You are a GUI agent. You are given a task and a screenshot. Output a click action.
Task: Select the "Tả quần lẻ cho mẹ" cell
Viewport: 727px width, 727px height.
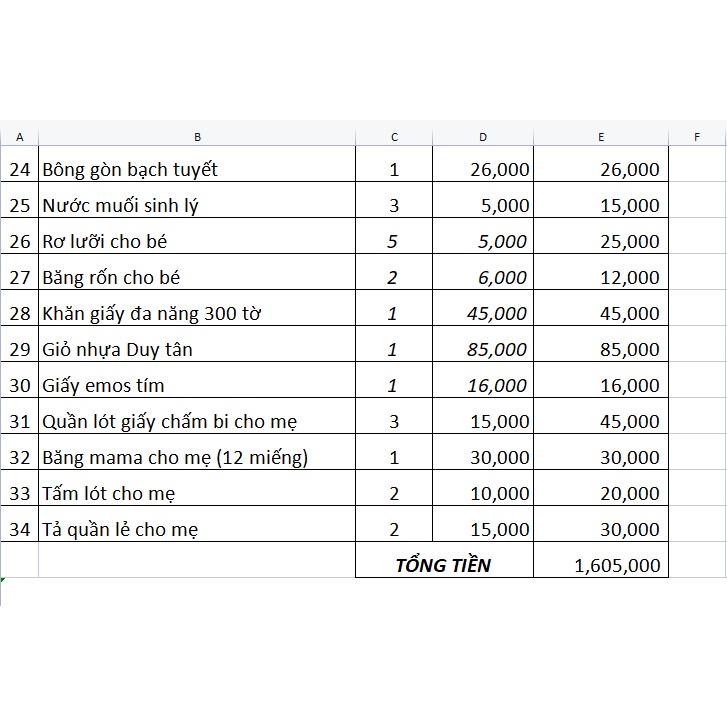[120, 529]
